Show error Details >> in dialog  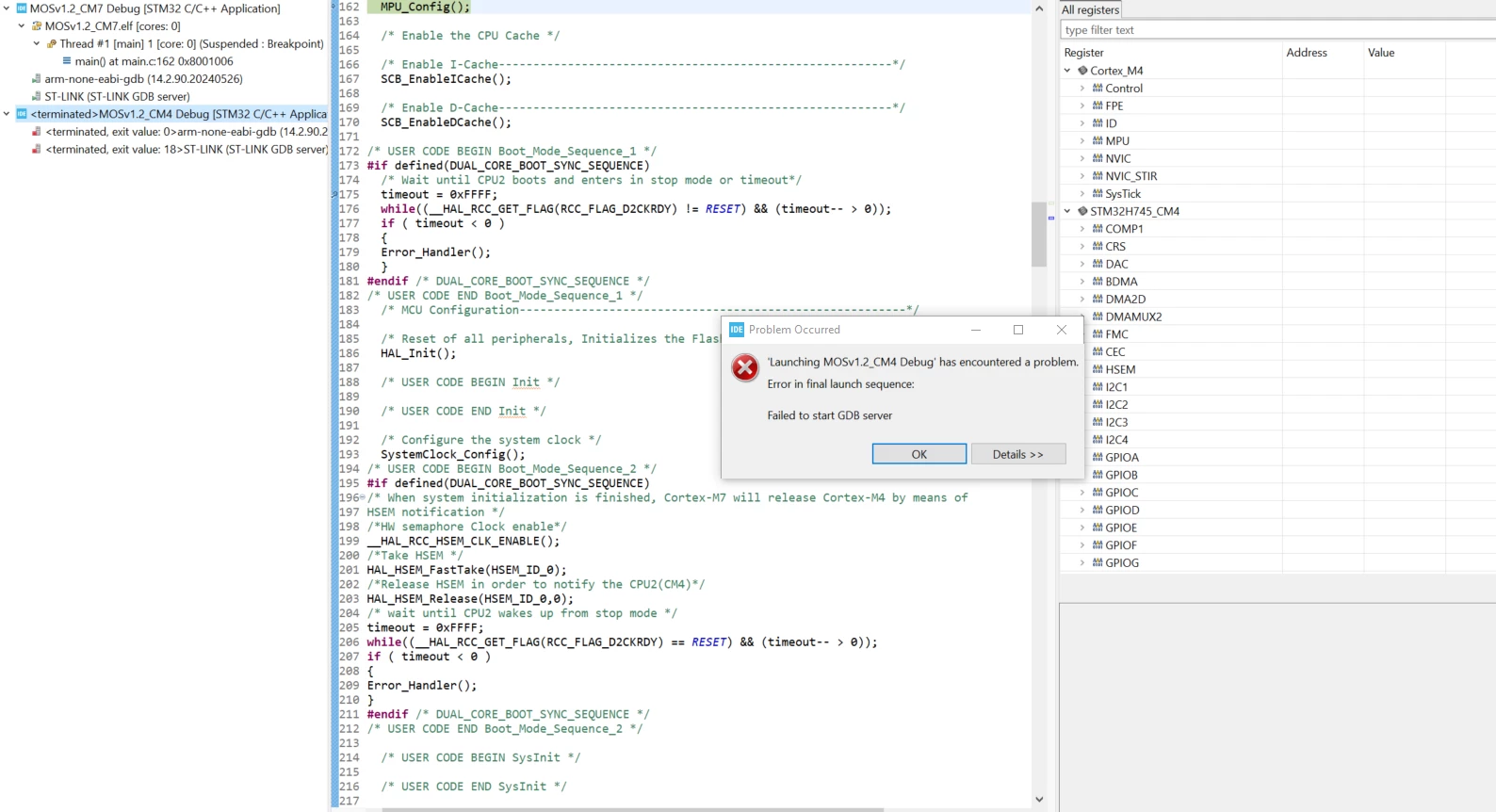click(1018, 454)
